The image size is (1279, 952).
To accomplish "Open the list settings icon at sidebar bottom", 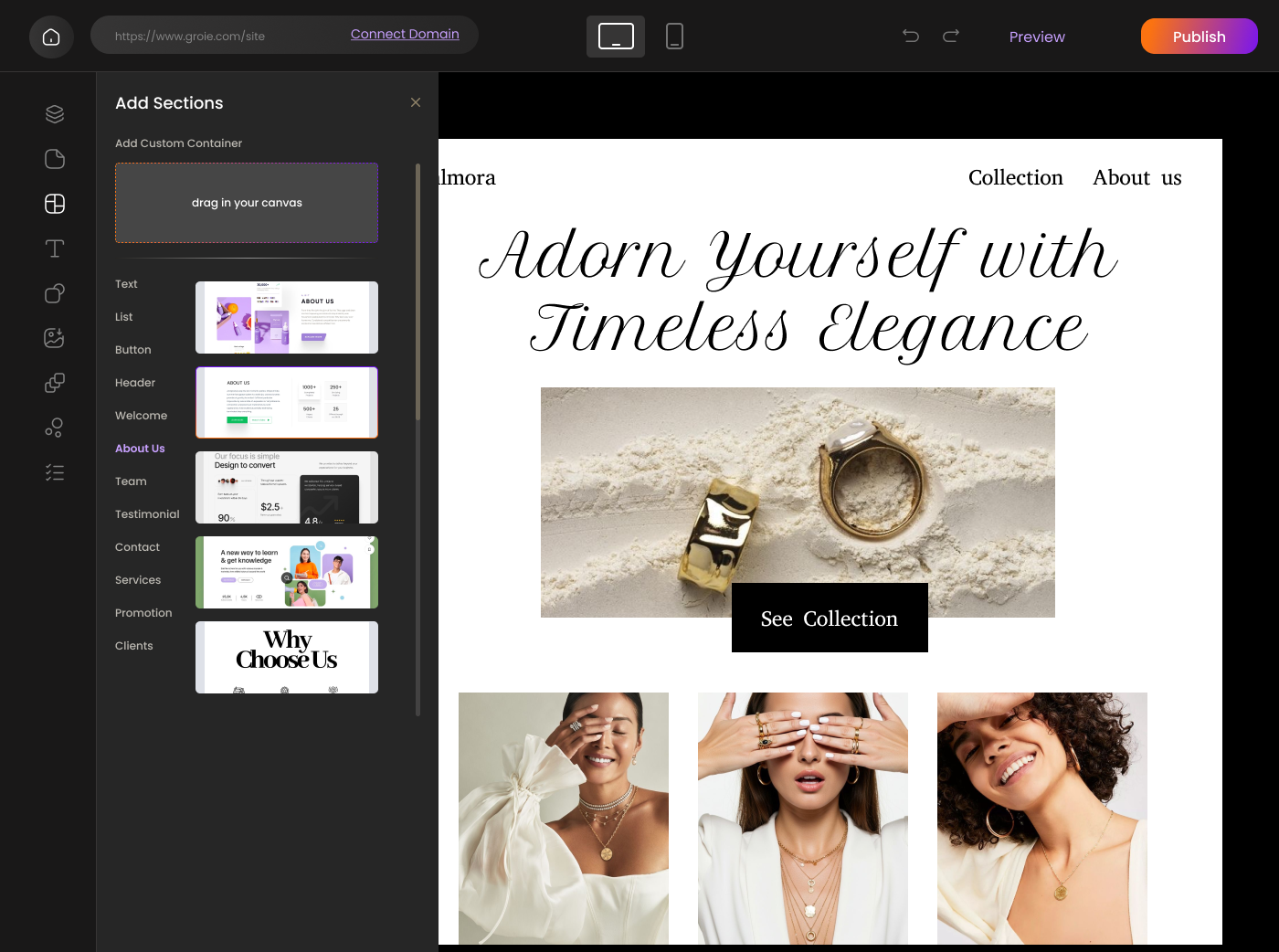I will (x=54, y=471).
